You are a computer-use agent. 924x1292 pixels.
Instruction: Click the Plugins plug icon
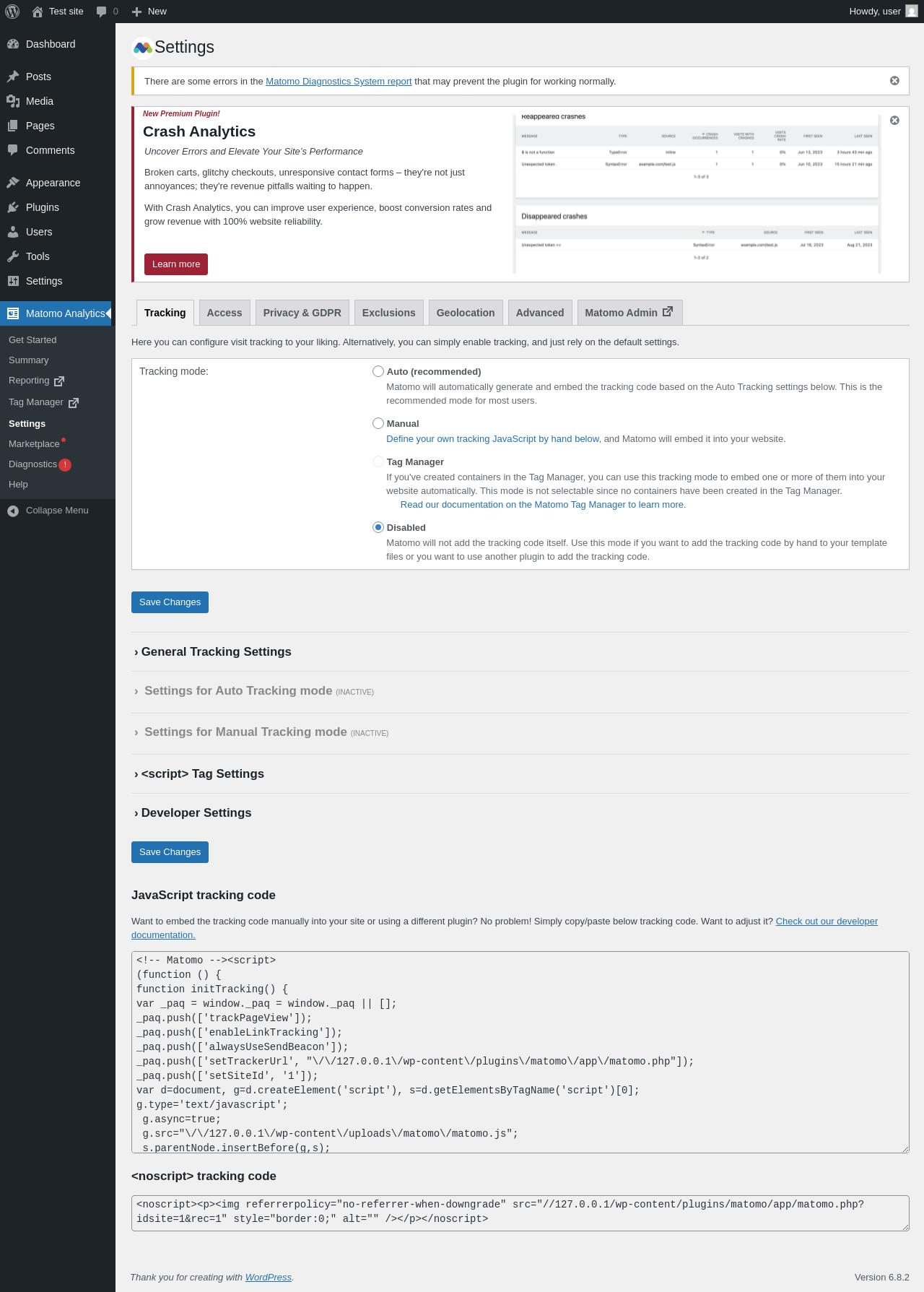click(13, 207)
